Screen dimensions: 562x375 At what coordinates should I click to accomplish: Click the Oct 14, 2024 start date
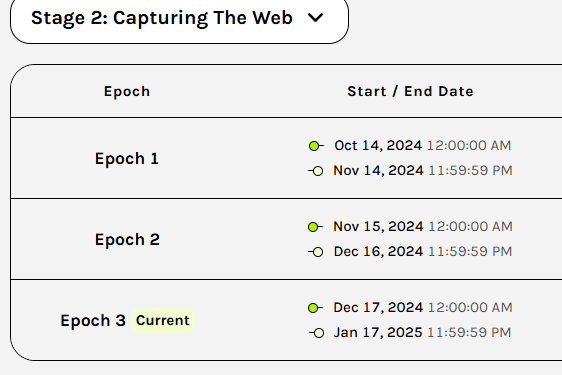pos(378,146)
